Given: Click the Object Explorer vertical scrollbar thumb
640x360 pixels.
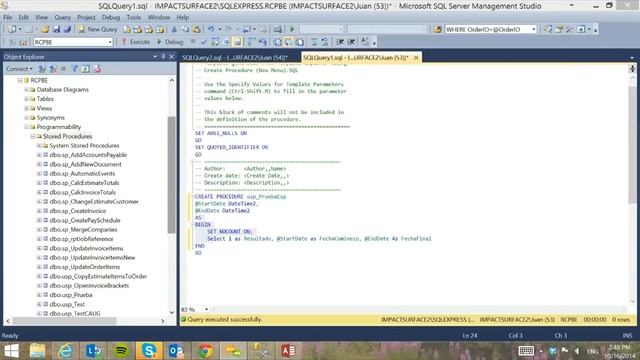Looking at the screenshot, I should (x=171, y=175).
